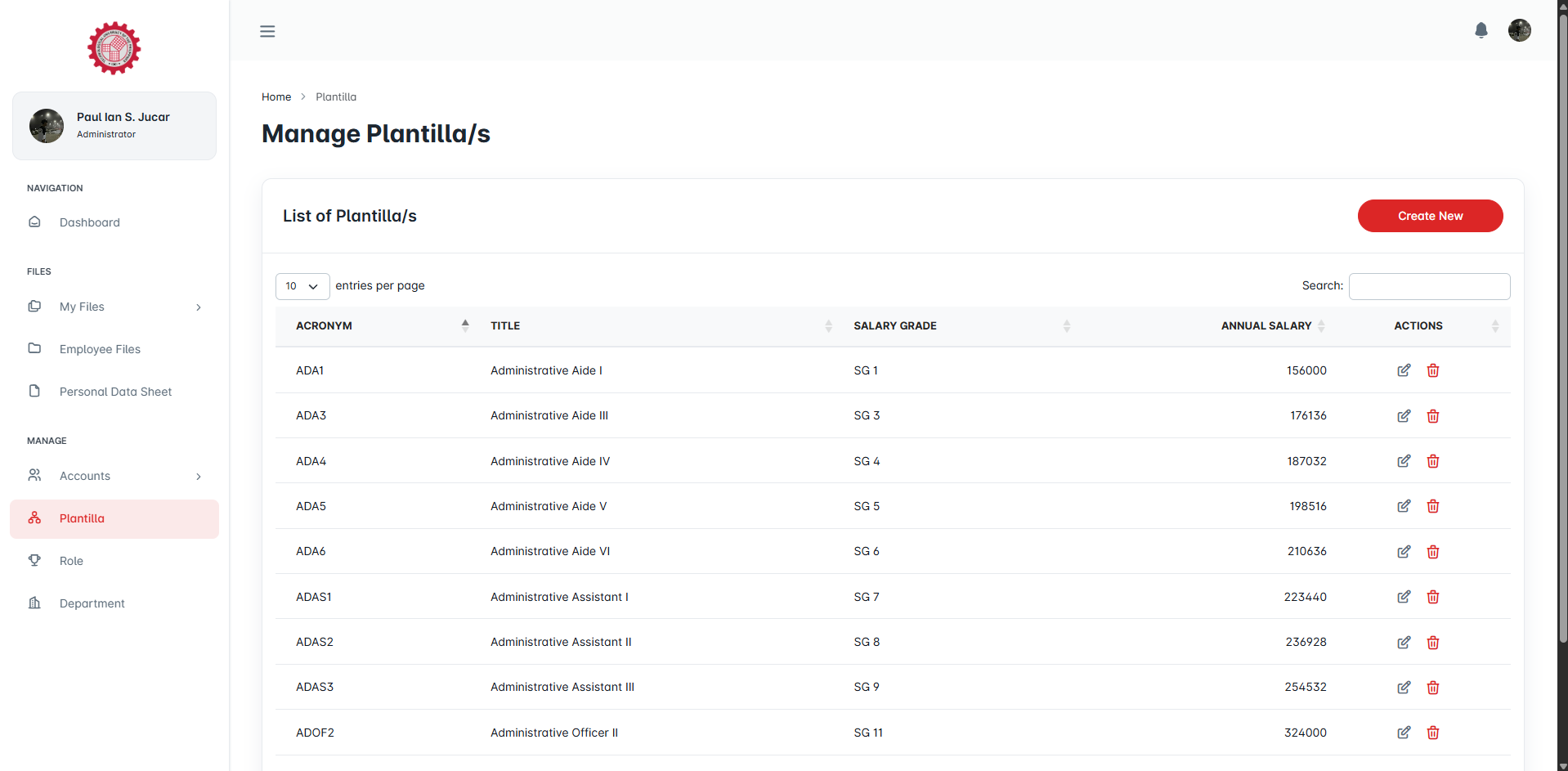Open Dashboard from the sidebar

click(114, 222)
